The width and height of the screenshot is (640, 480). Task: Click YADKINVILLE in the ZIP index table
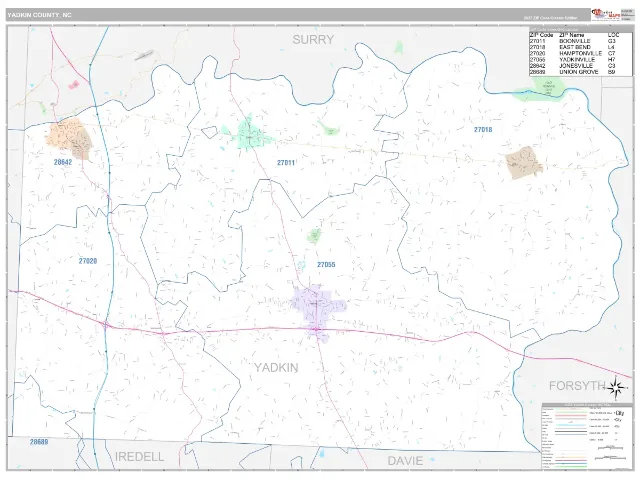point(577,60)
